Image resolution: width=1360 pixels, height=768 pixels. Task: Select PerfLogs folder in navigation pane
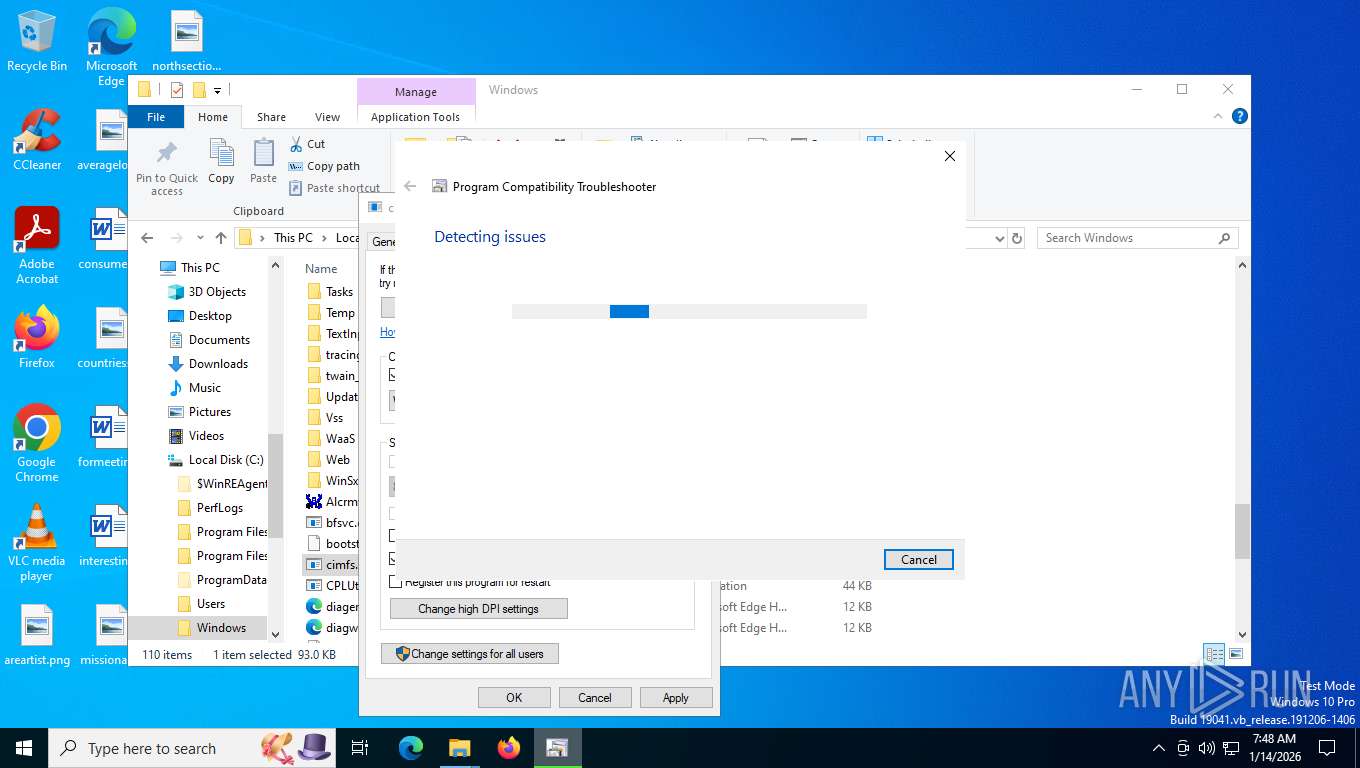pyautogui.click(x=220, y=508)
